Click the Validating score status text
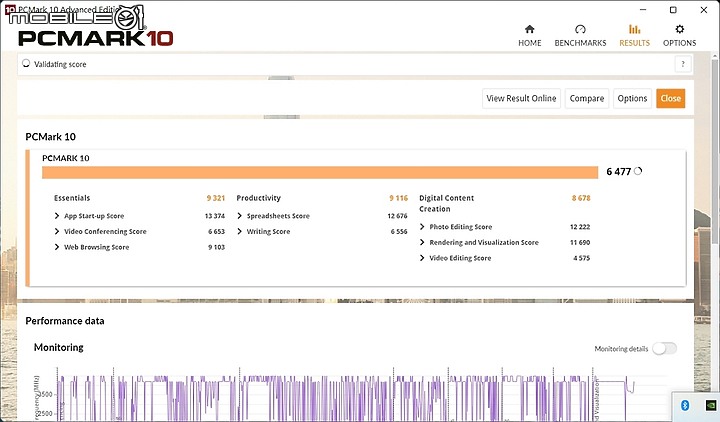 click(60, 64)
